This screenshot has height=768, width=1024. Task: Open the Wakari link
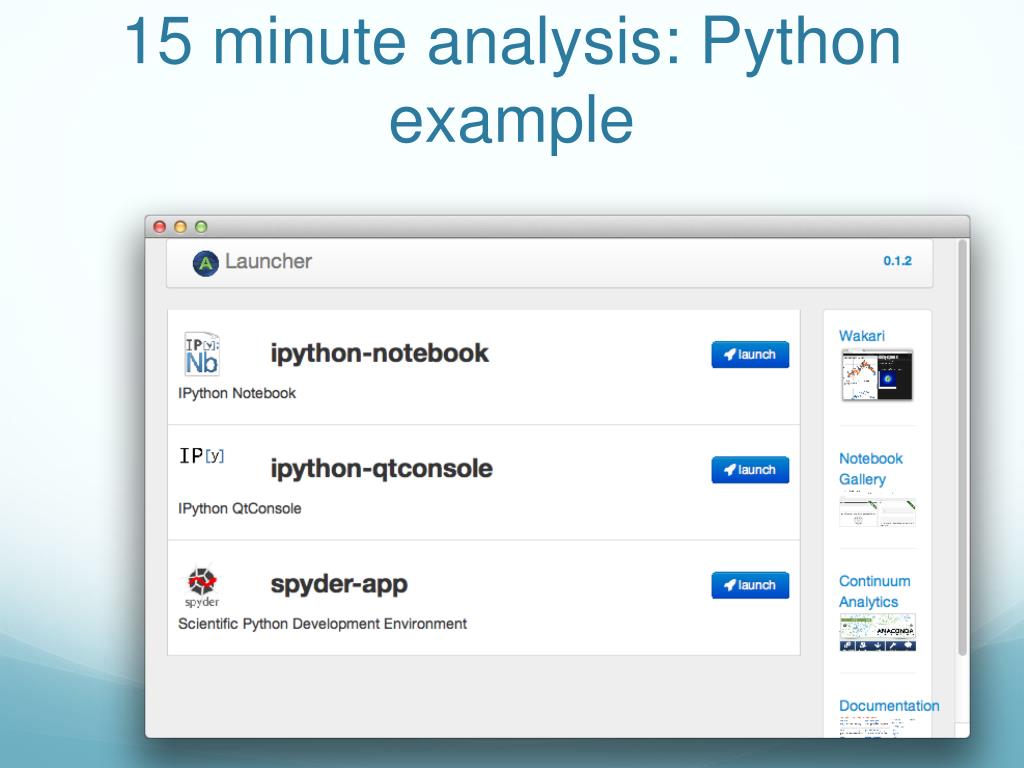(x=861, y=336)
